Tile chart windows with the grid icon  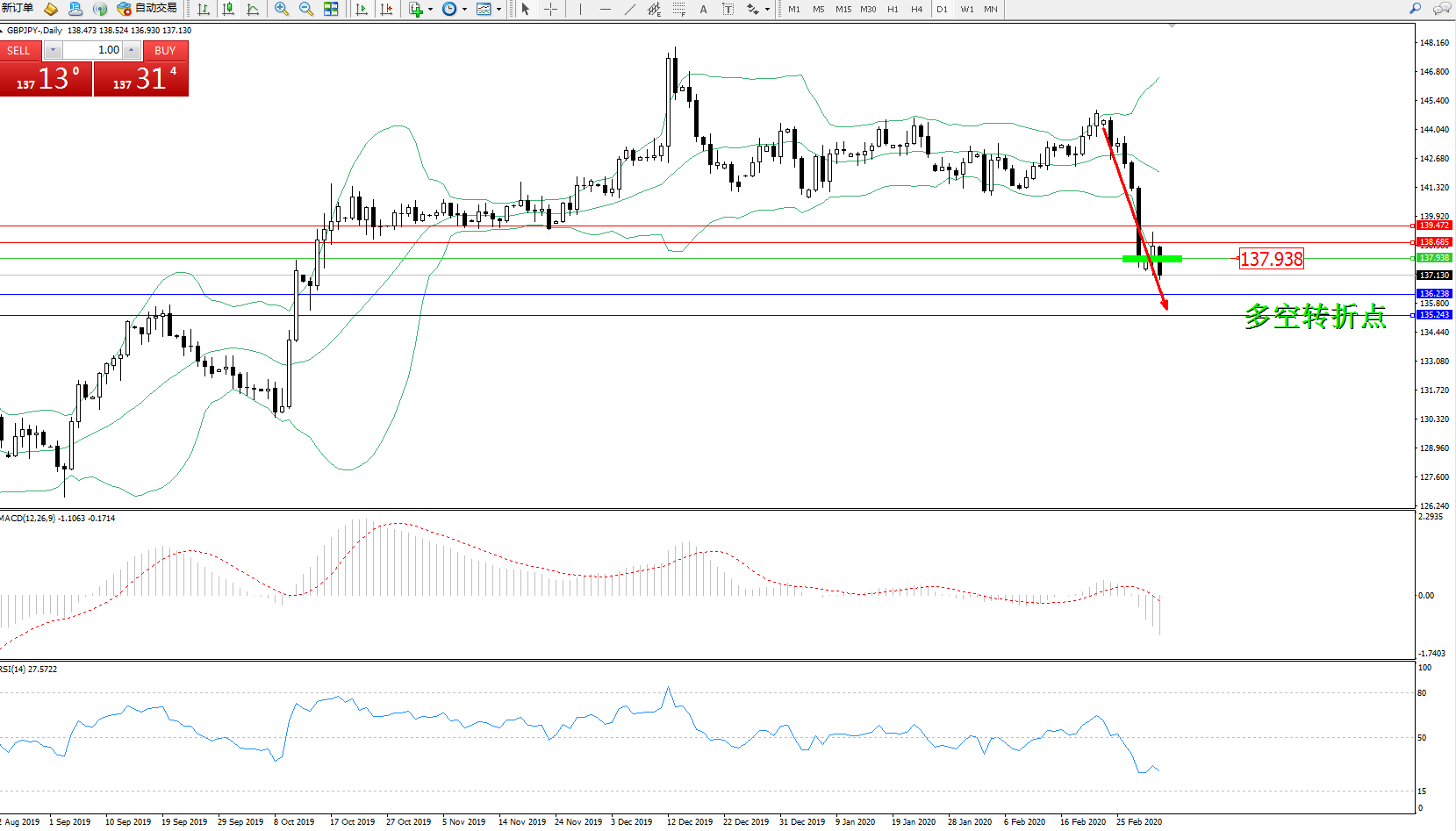331,9
